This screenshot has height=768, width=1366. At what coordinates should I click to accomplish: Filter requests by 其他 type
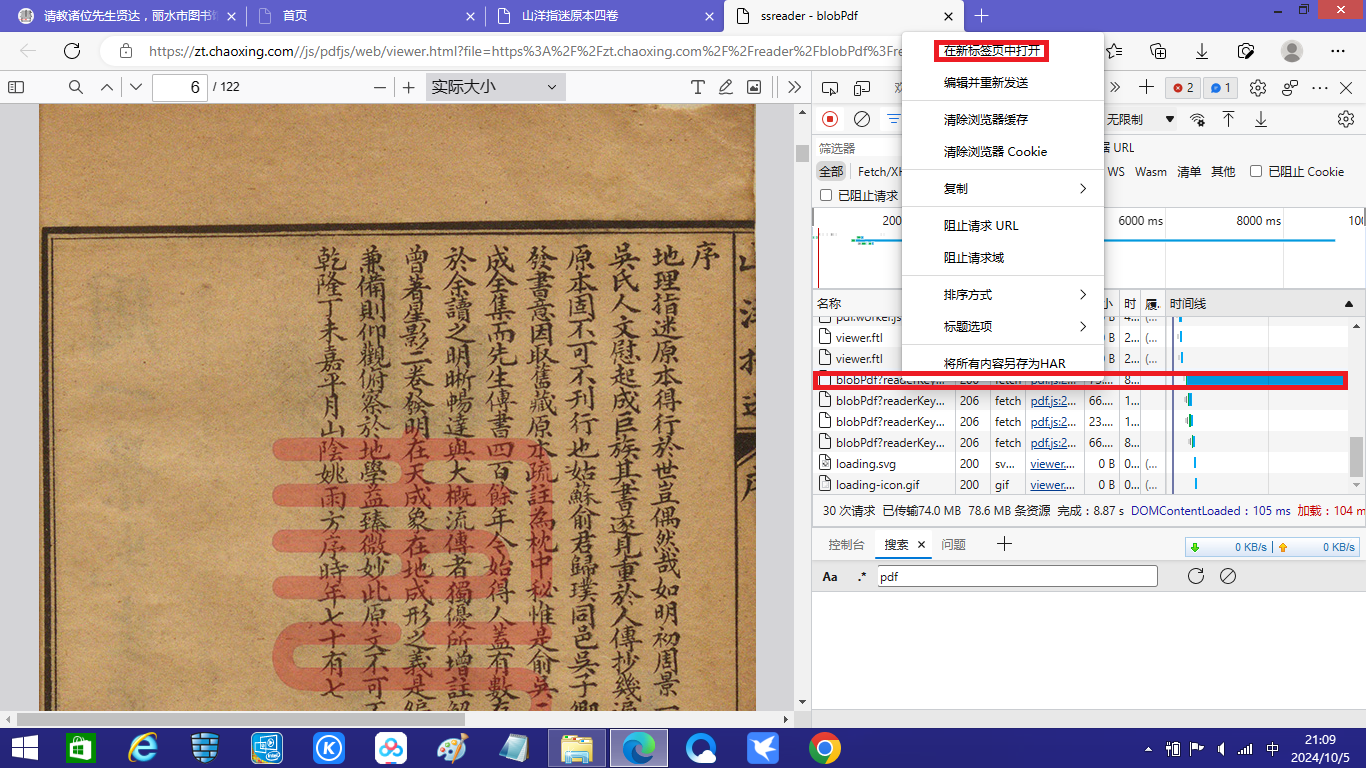pos(1223,171)
